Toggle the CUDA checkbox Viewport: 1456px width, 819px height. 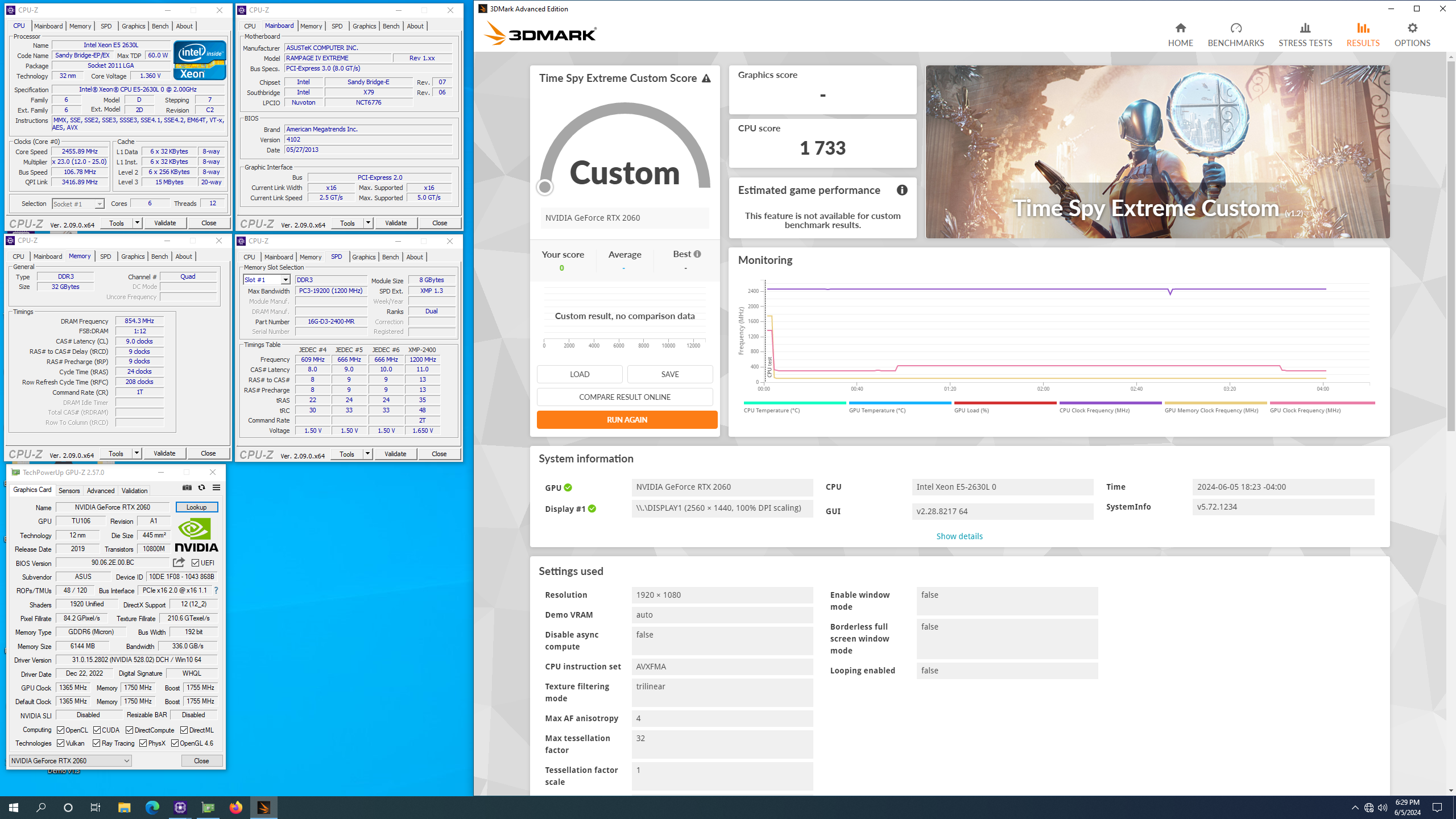tap(97, 730)
